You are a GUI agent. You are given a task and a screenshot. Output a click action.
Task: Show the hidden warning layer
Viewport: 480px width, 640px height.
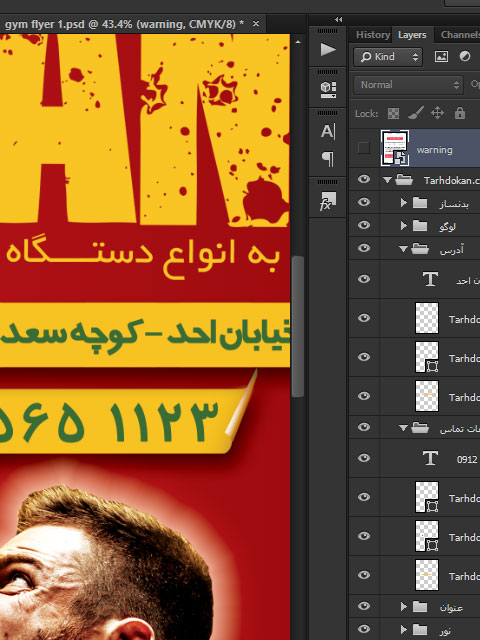click(x=364, y=148)
